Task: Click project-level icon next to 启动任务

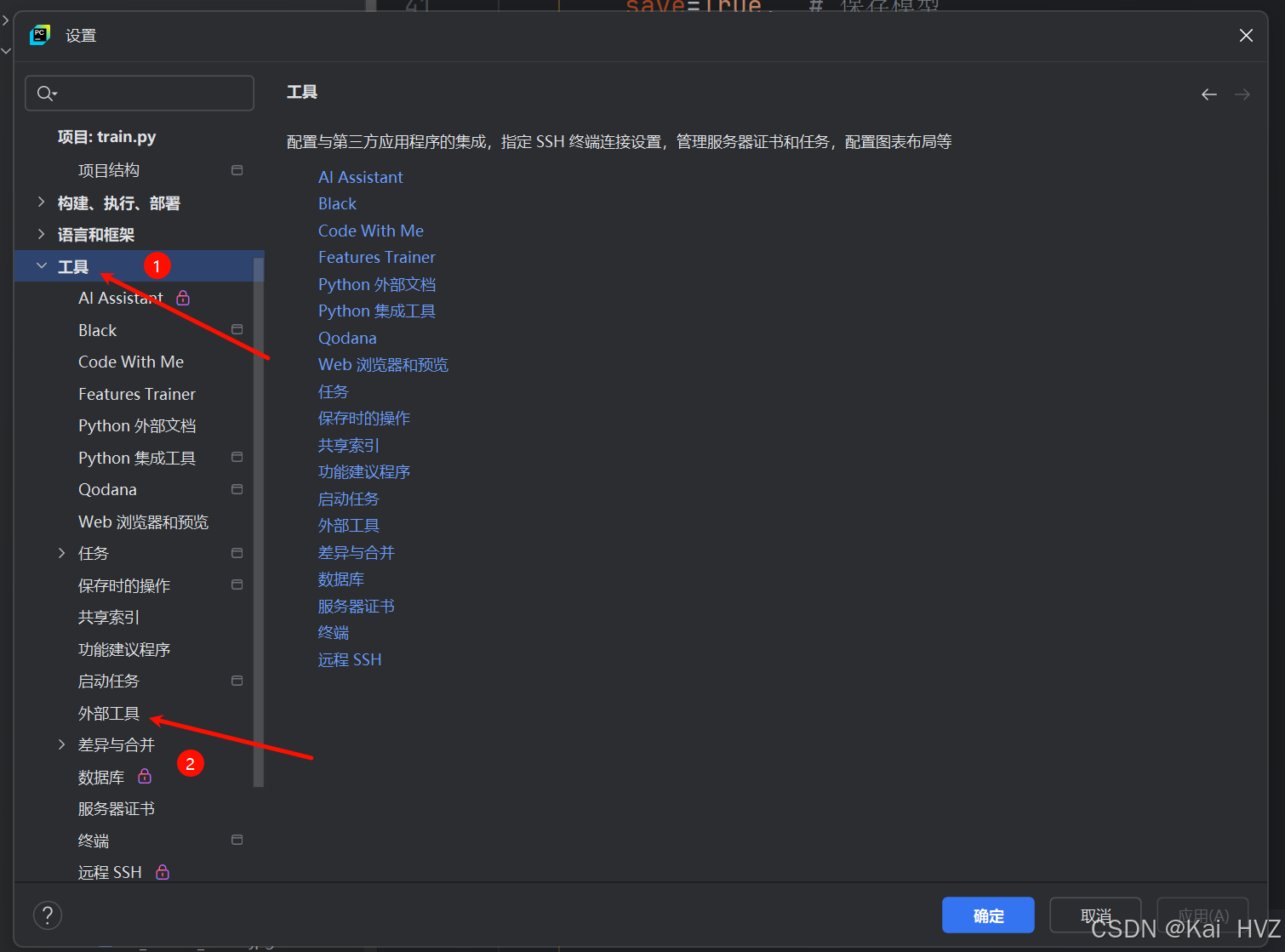Action: pos(237,681)
